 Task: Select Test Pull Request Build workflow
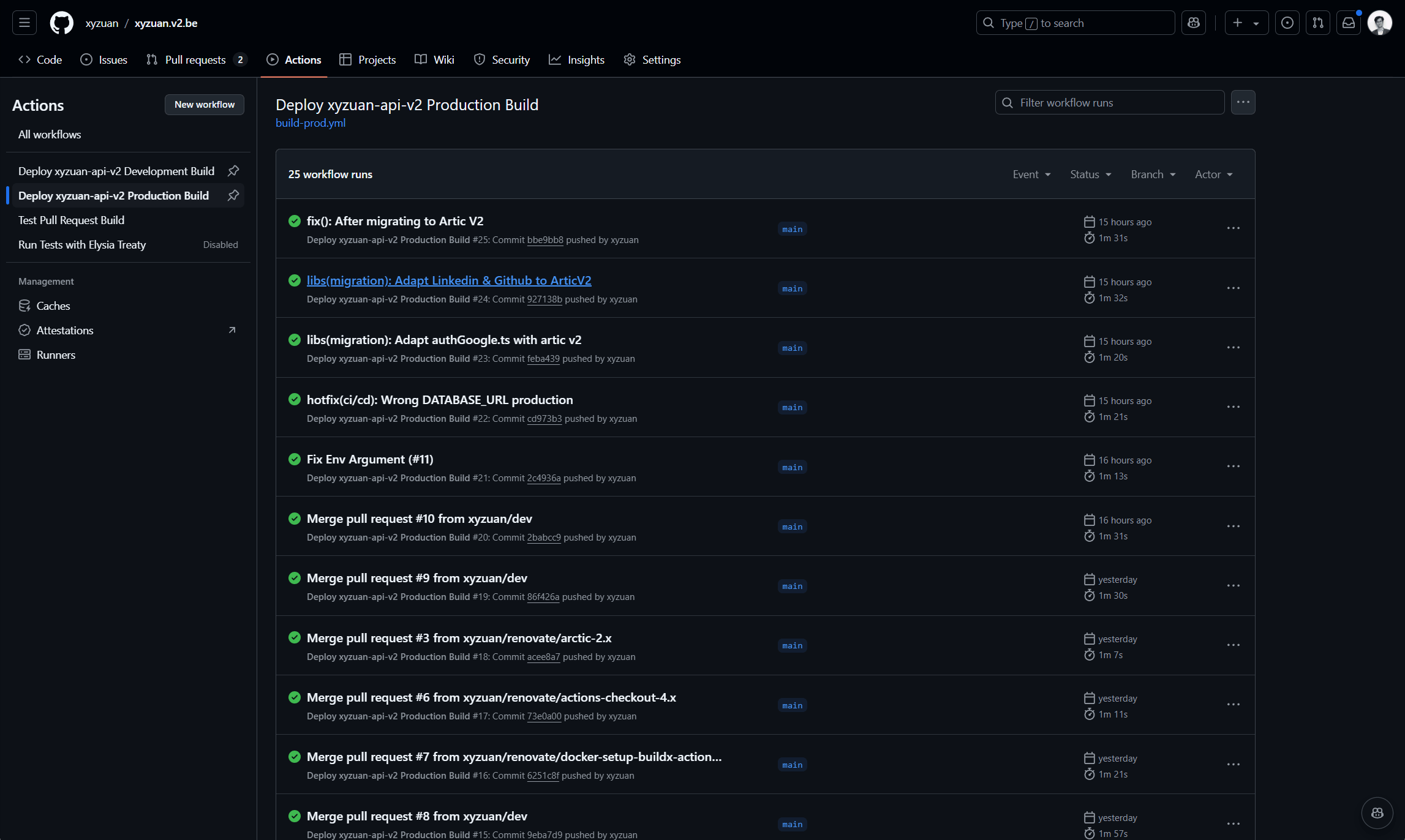[128, 220]
